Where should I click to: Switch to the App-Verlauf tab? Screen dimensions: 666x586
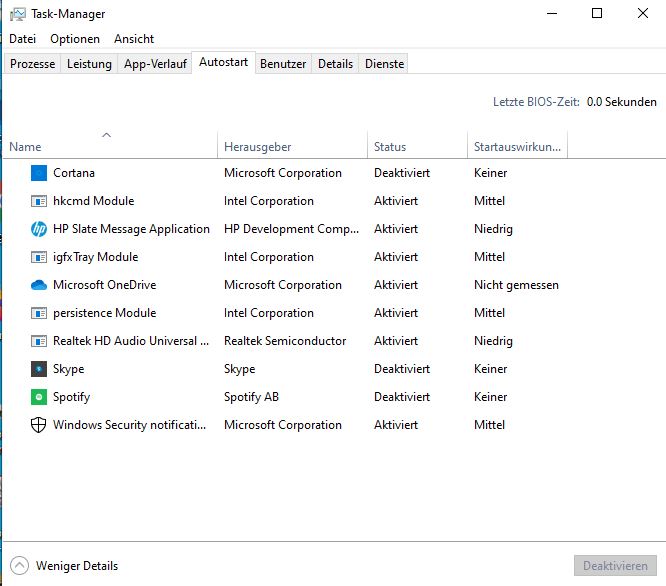[155, 64]
